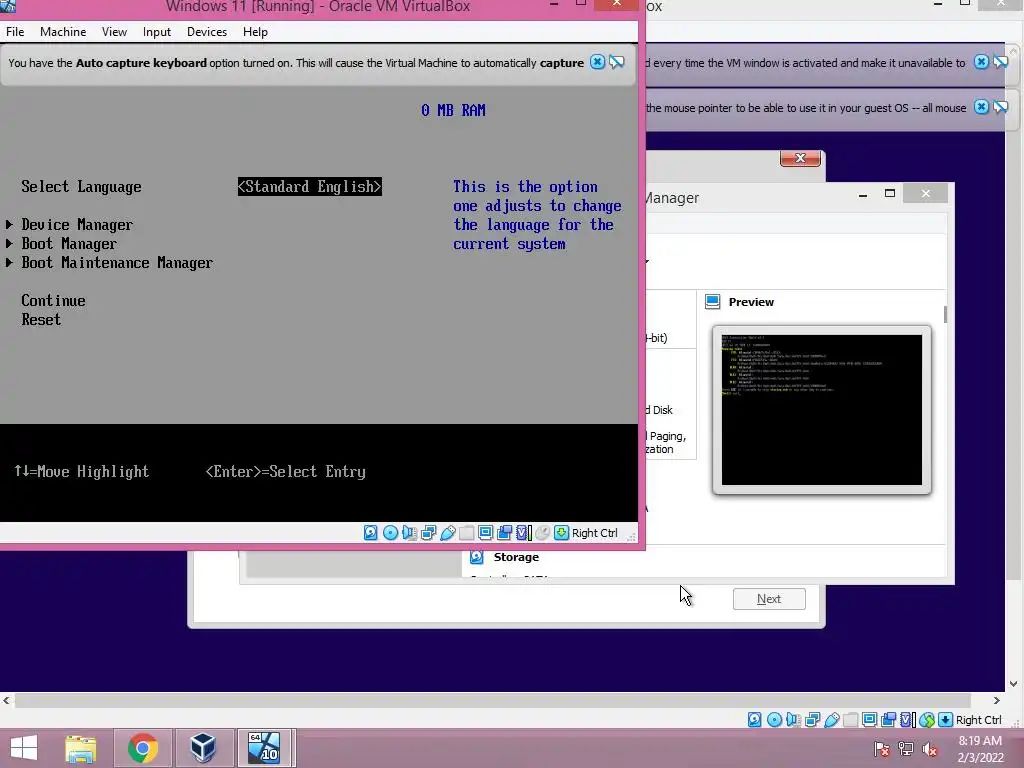This screenshot has width=1024, height=768.
Task: Click the hard disk indicator in outer VM status bar
Action: pos(754,720)
